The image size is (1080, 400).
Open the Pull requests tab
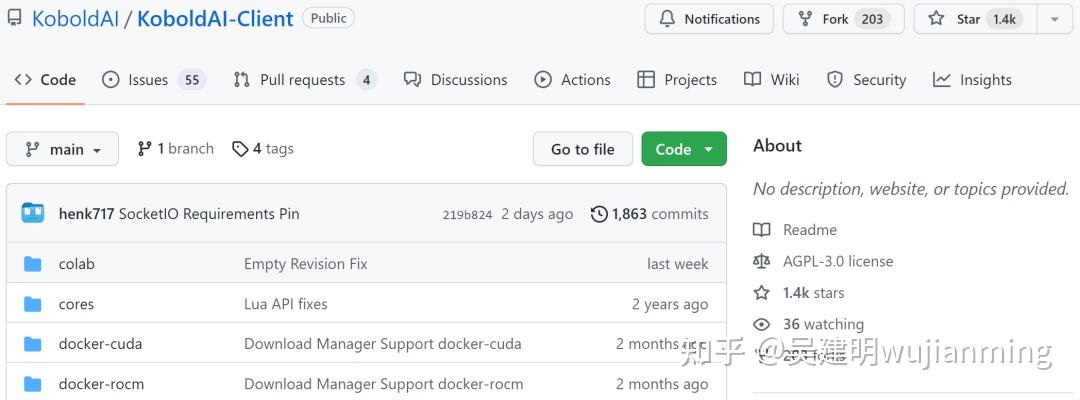pos(303,80)
